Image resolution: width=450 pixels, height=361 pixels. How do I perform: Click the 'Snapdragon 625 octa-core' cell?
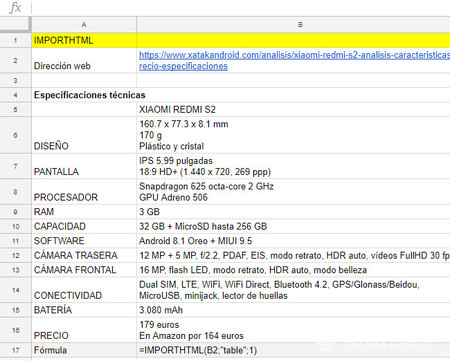pos(293,192)
